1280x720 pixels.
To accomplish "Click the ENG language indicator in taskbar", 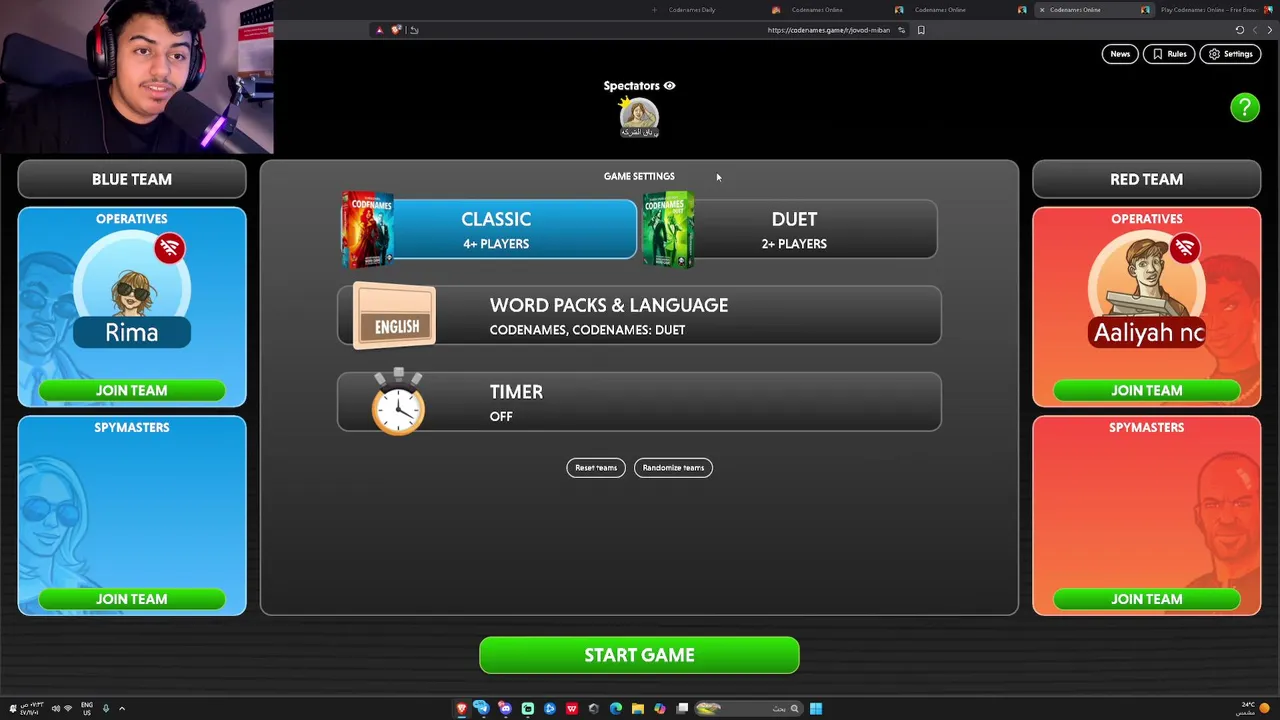I will pyautogui.click(x=87, y=709).
